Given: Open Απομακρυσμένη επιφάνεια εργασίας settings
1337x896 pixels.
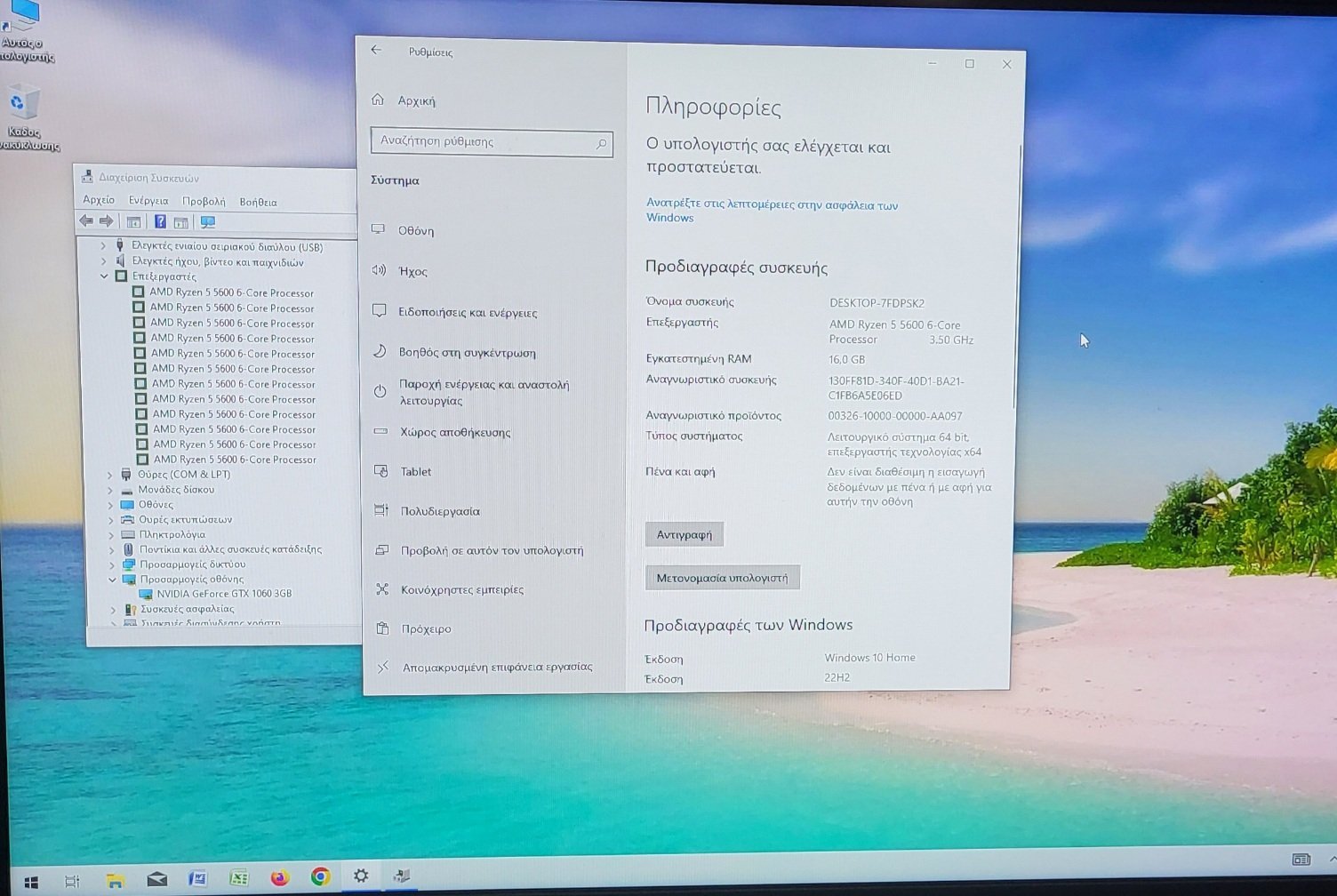Looking at the screenshot, I should tap(496, 667).
